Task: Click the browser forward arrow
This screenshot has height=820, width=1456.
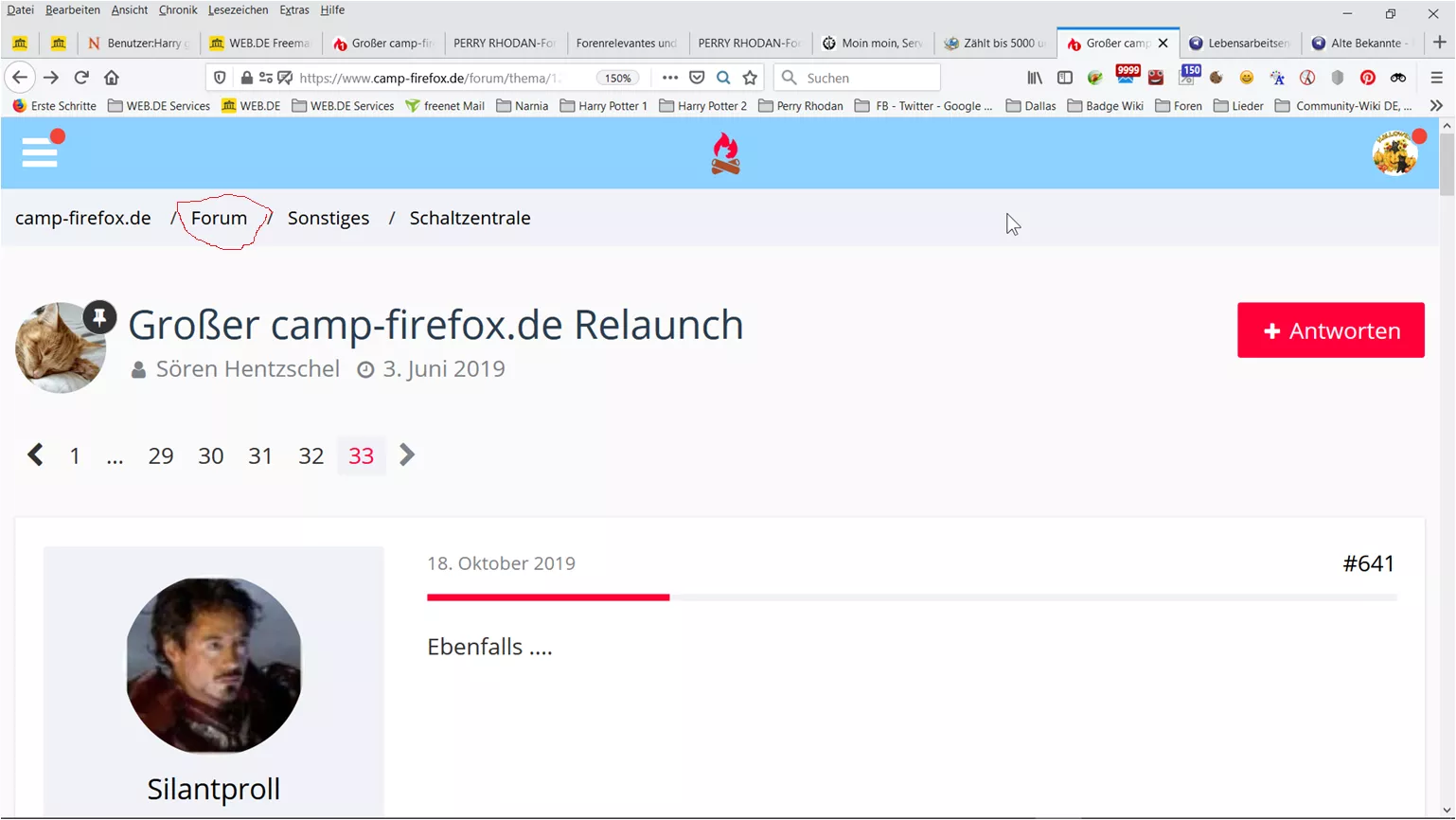Action: pos(51,78)
